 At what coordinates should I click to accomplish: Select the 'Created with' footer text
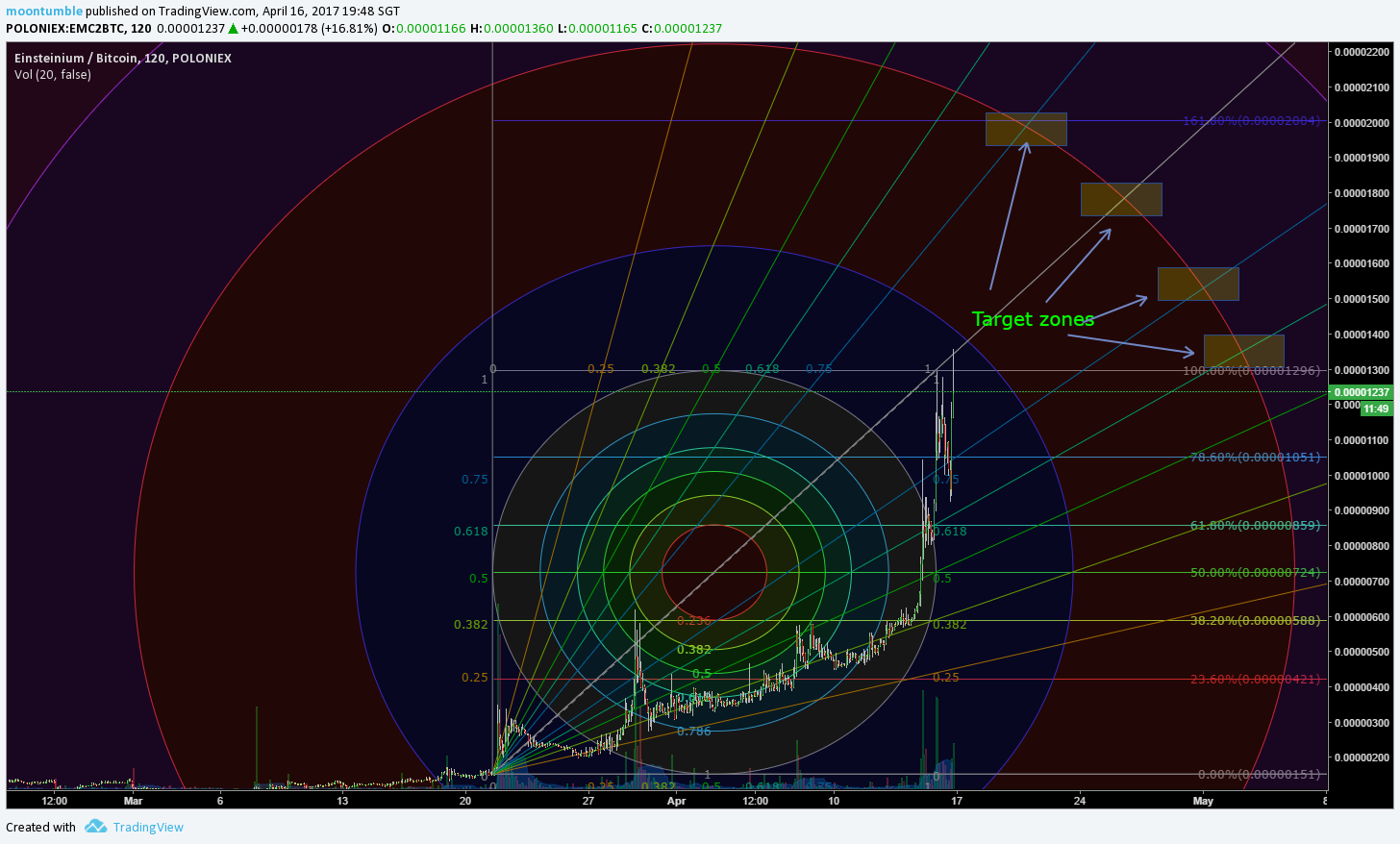[x=40, y=827]
